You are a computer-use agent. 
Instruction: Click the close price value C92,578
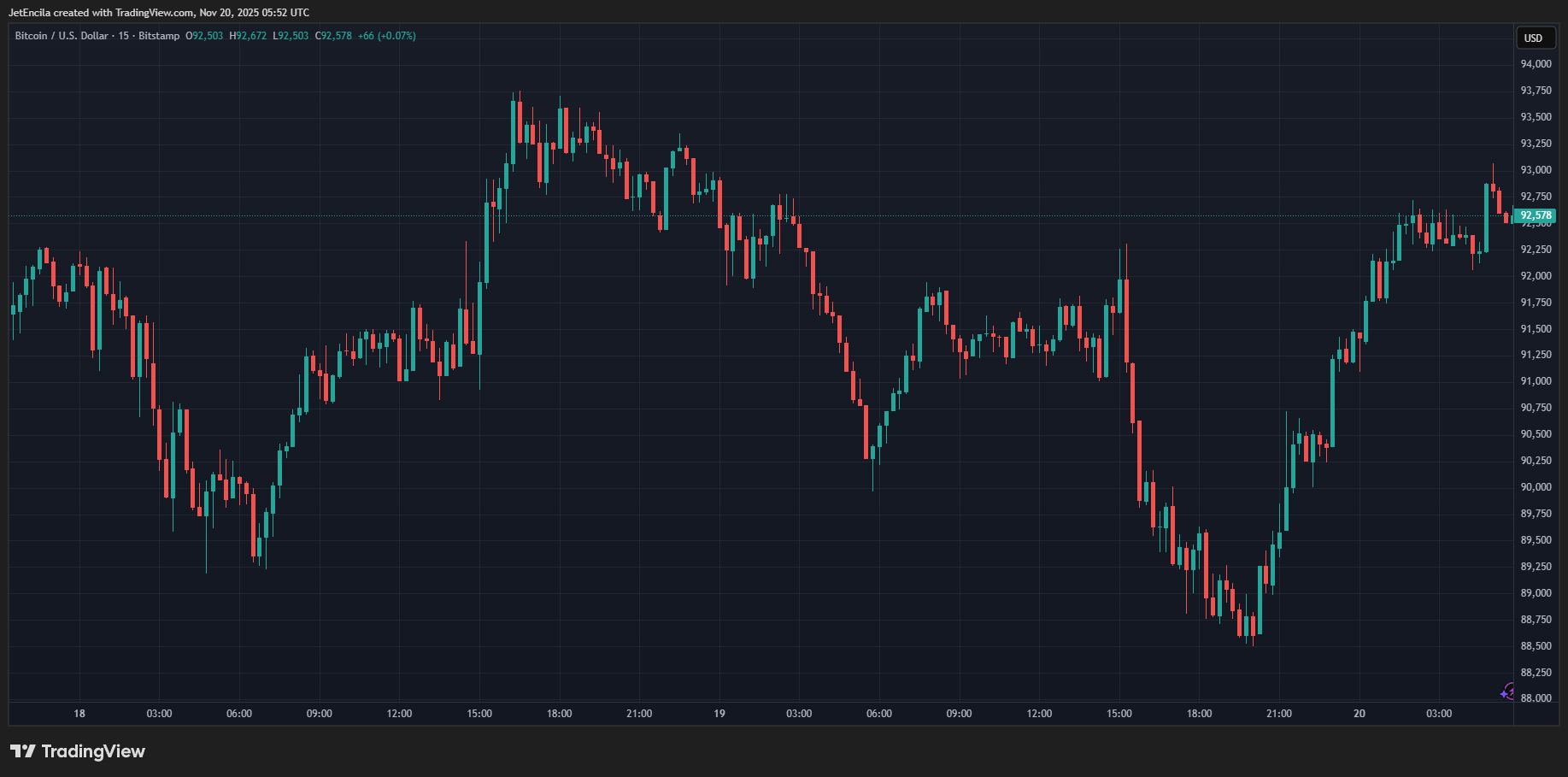(x=333, y=36)
